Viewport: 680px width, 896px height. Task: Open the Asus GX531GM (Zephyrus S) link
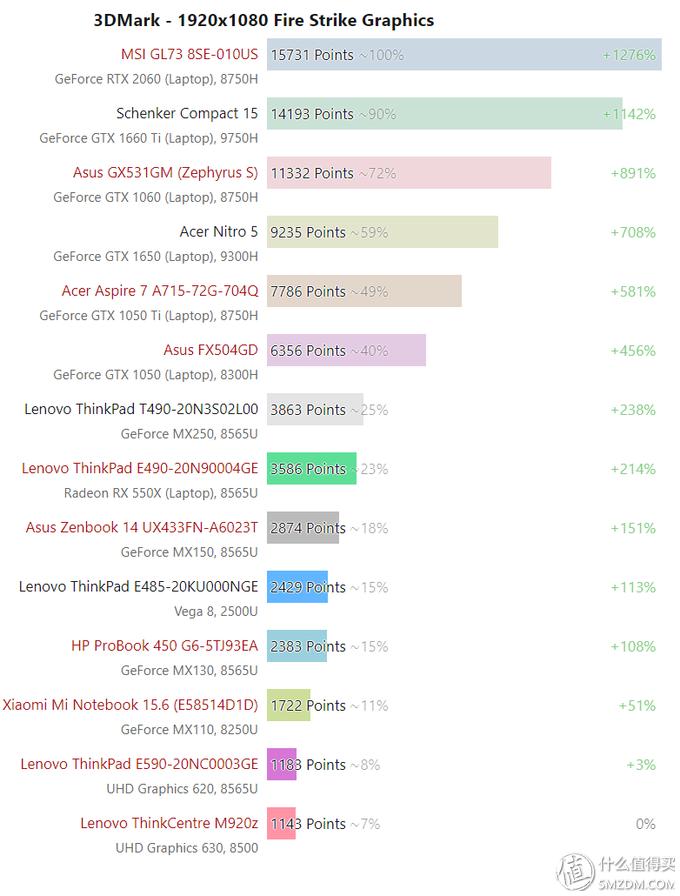(165, 173)
